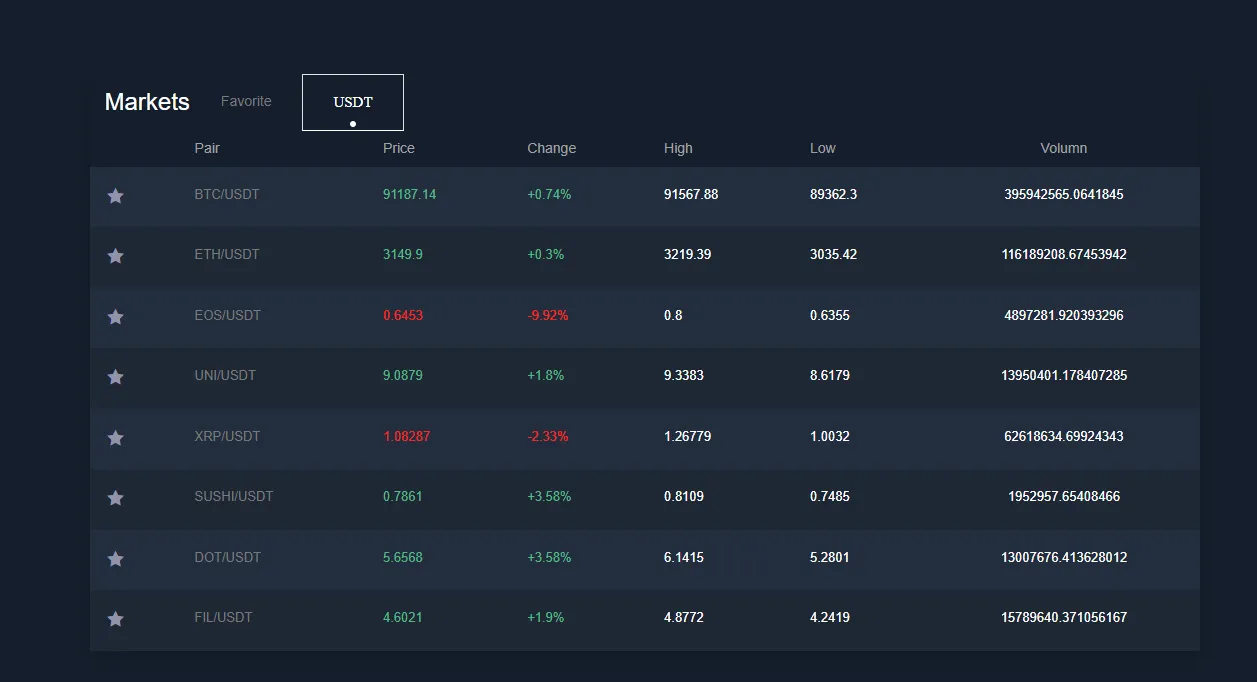Viewport: 1257px width, 682px height.
Task: Favorite the FIL/USDT pair star
Action: point(115,619)
